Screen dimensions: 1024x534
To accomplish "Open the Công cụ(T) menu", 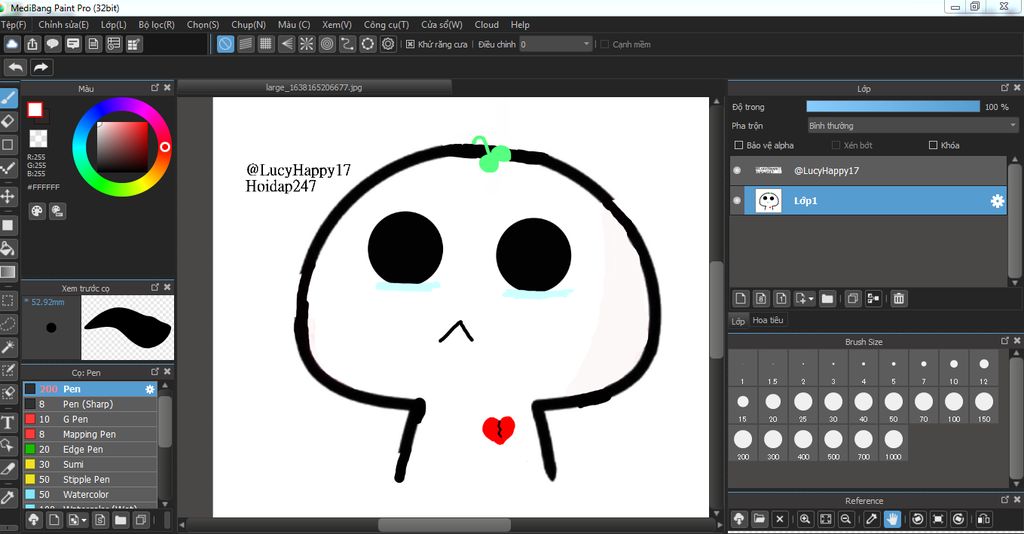I will (x=387, y=25).
